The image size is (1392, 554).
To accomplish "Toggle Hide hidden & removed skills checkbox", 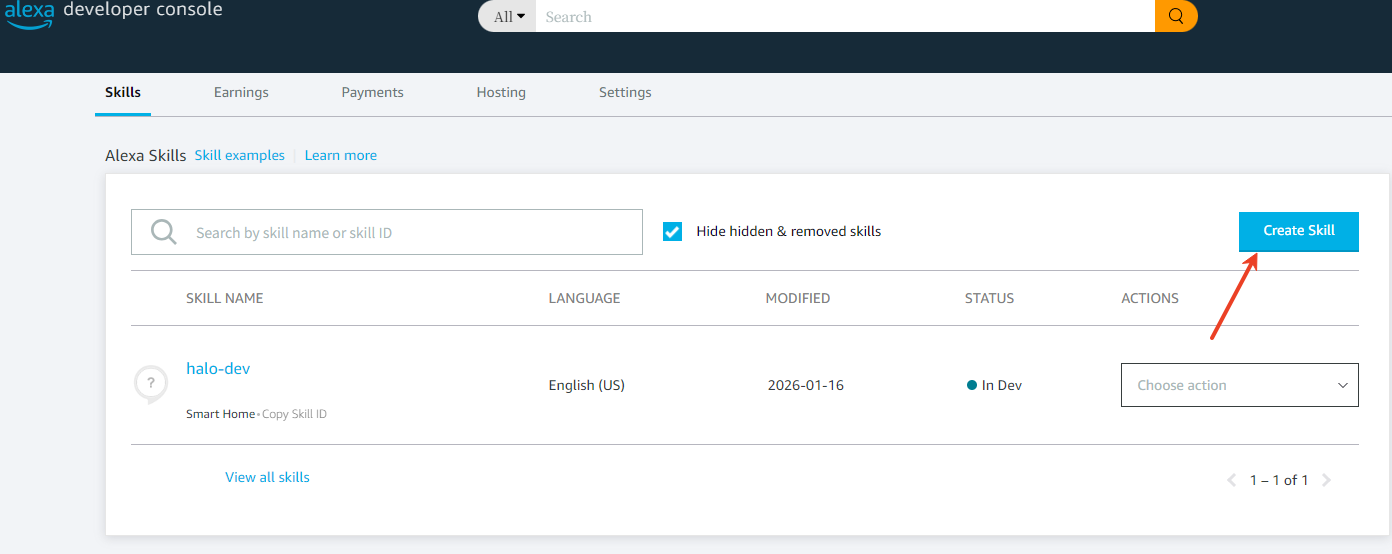I will pyautogui.click(x=673, y=232).
